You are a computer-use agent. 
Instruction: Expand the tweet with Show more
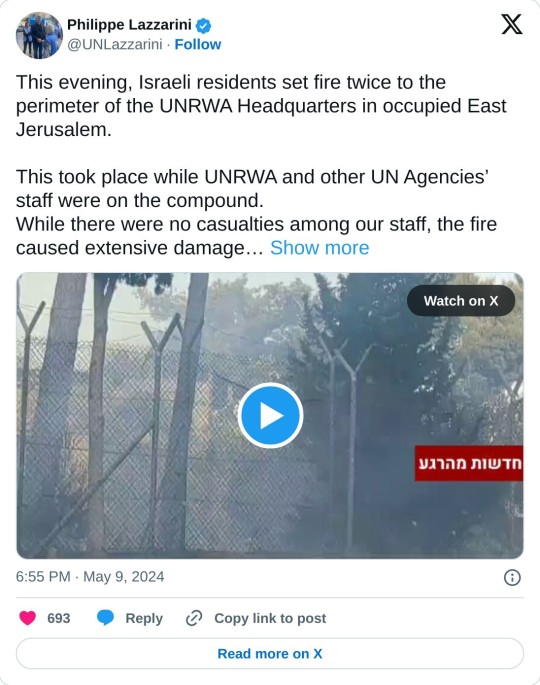click(319, 248)
